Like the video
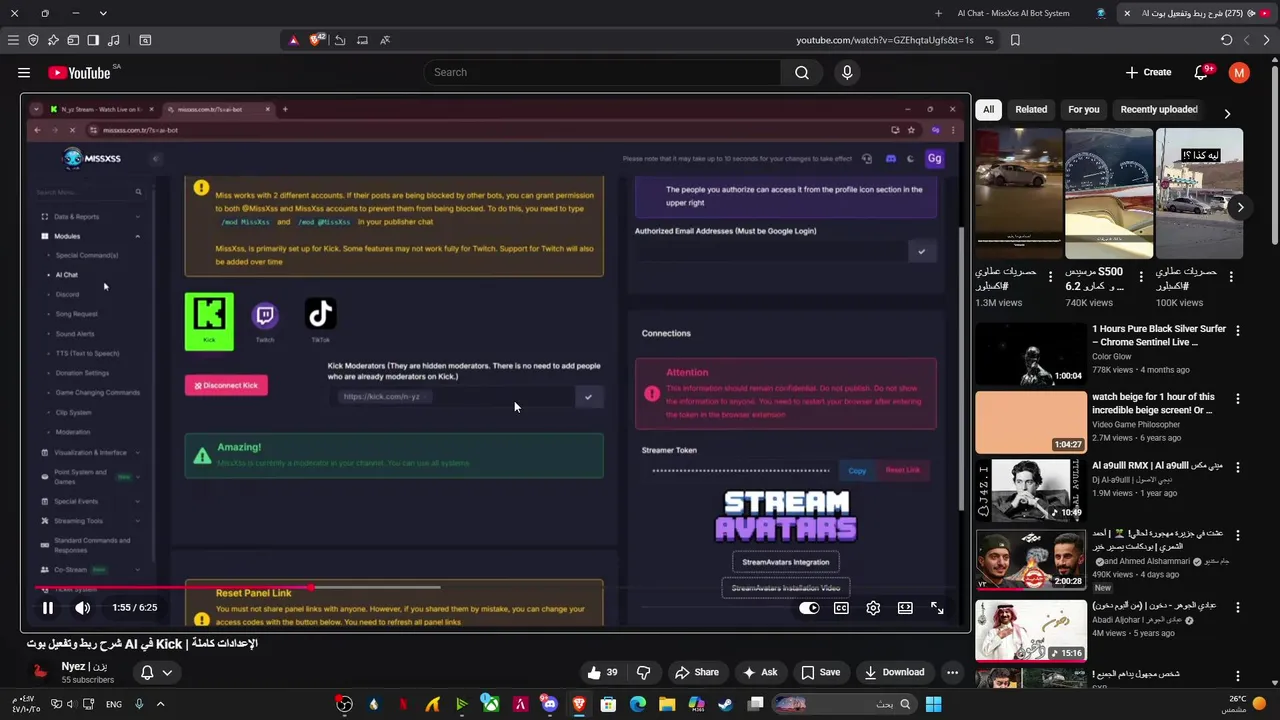This screenshot has width=1280, height=720. tap(603, 672)
